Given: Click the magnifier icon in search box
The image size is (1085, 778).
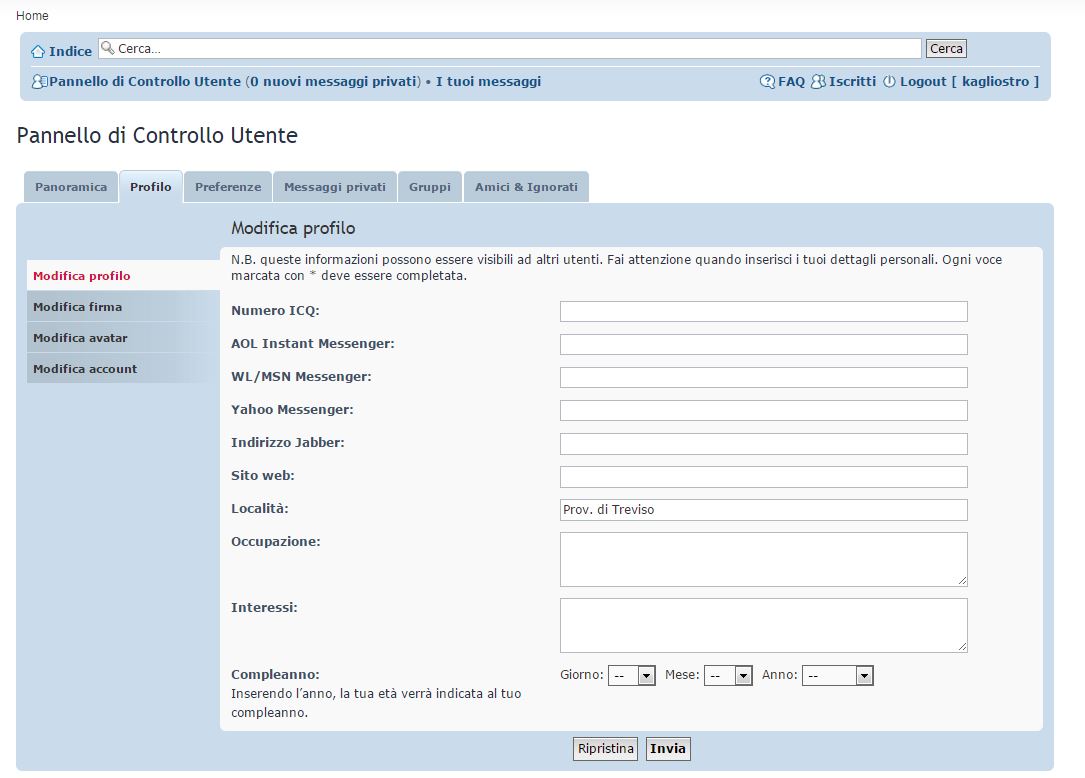Looking at the screenshot, I should [x=108, y=48].
